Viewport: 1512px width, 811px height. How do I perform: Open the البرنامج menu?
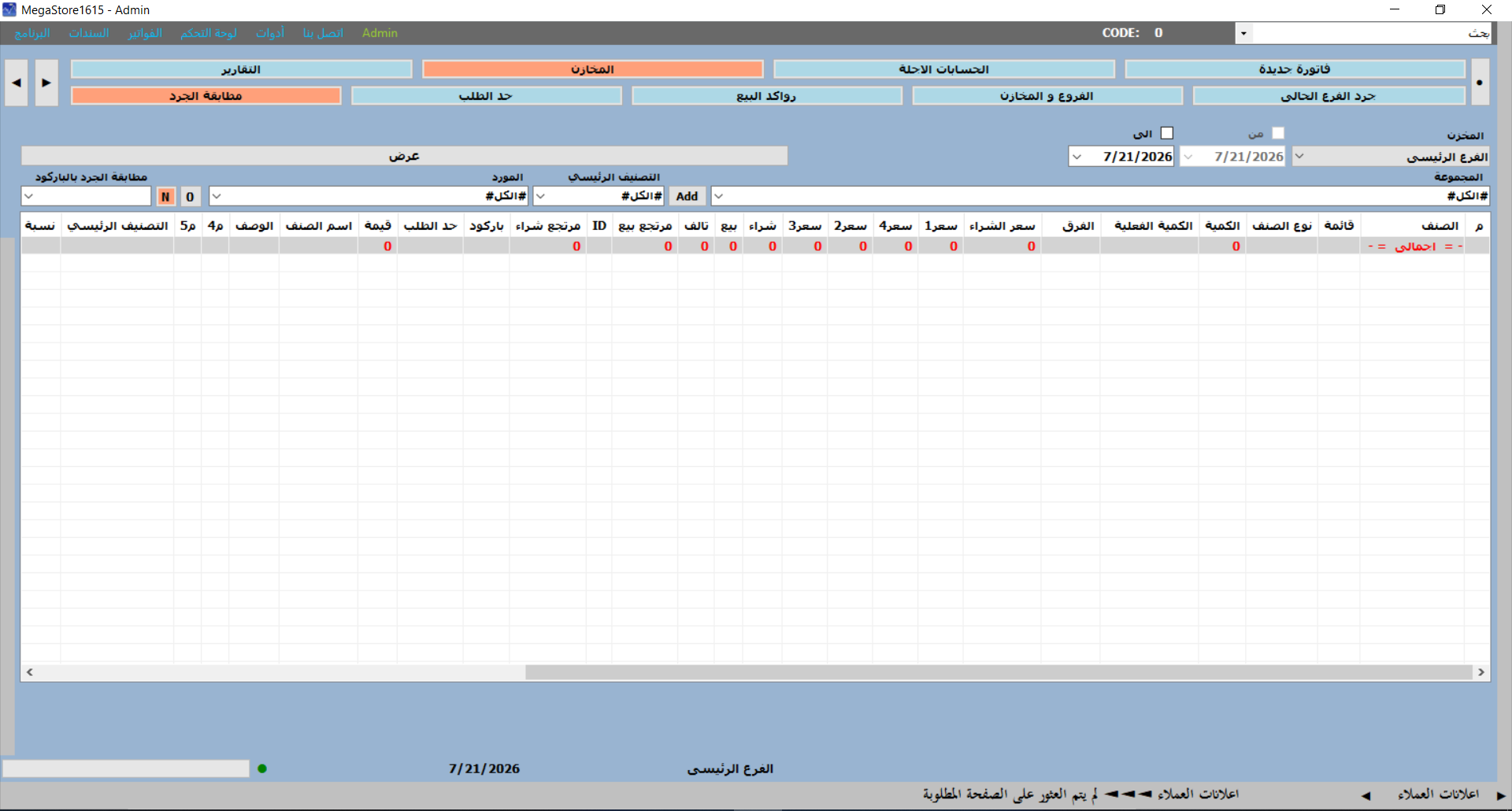(32, 33)
